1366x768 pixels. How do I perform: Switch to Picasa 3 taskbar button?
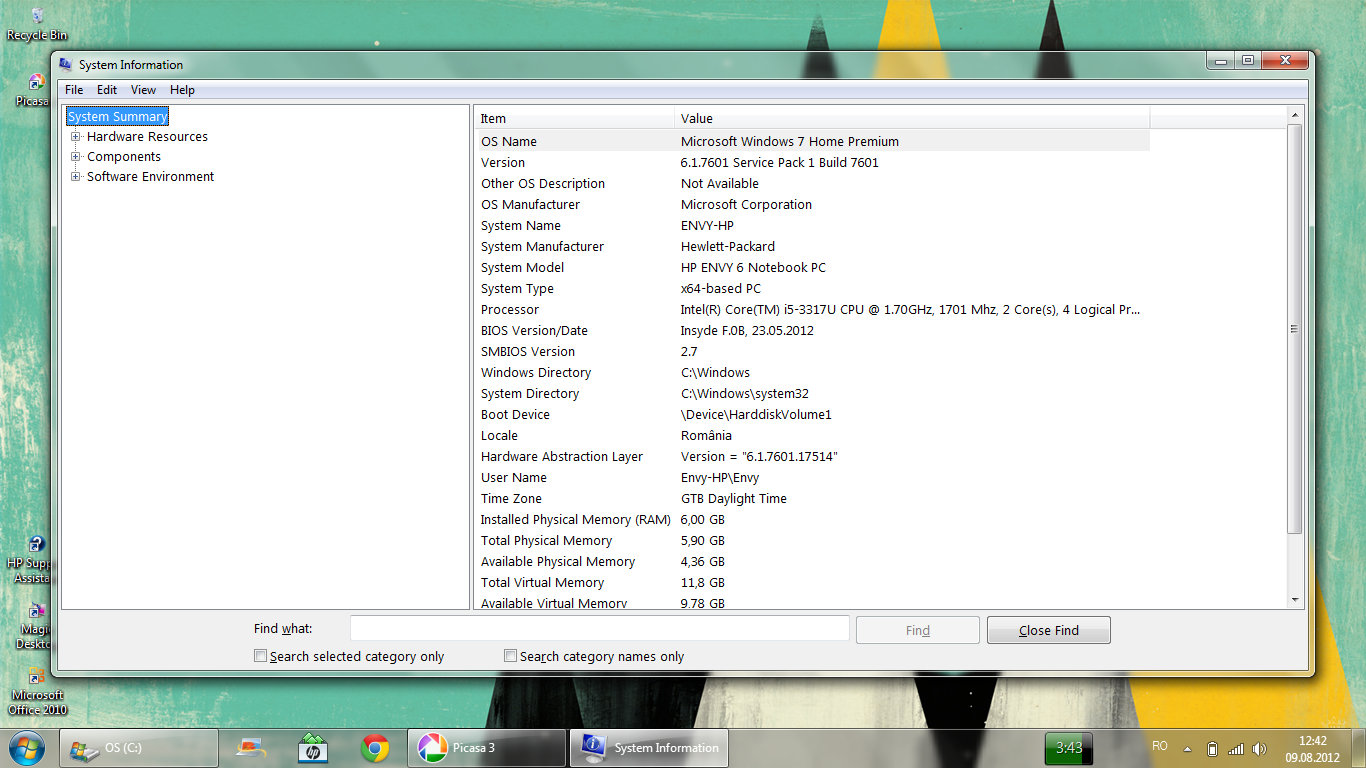click(486, 747)
